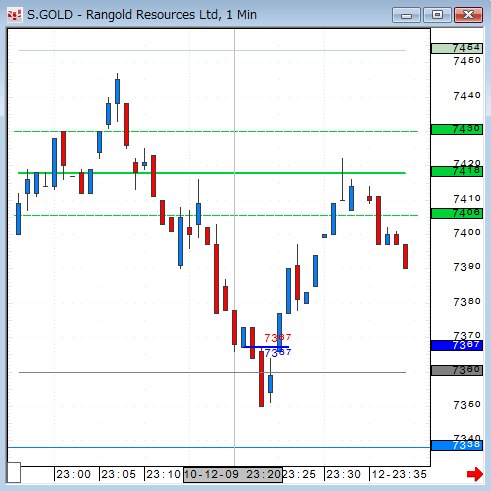Click the 23:05 time axis label
Image resolution: width=491 pixels, height=491 pixels.
coord(118,474)
